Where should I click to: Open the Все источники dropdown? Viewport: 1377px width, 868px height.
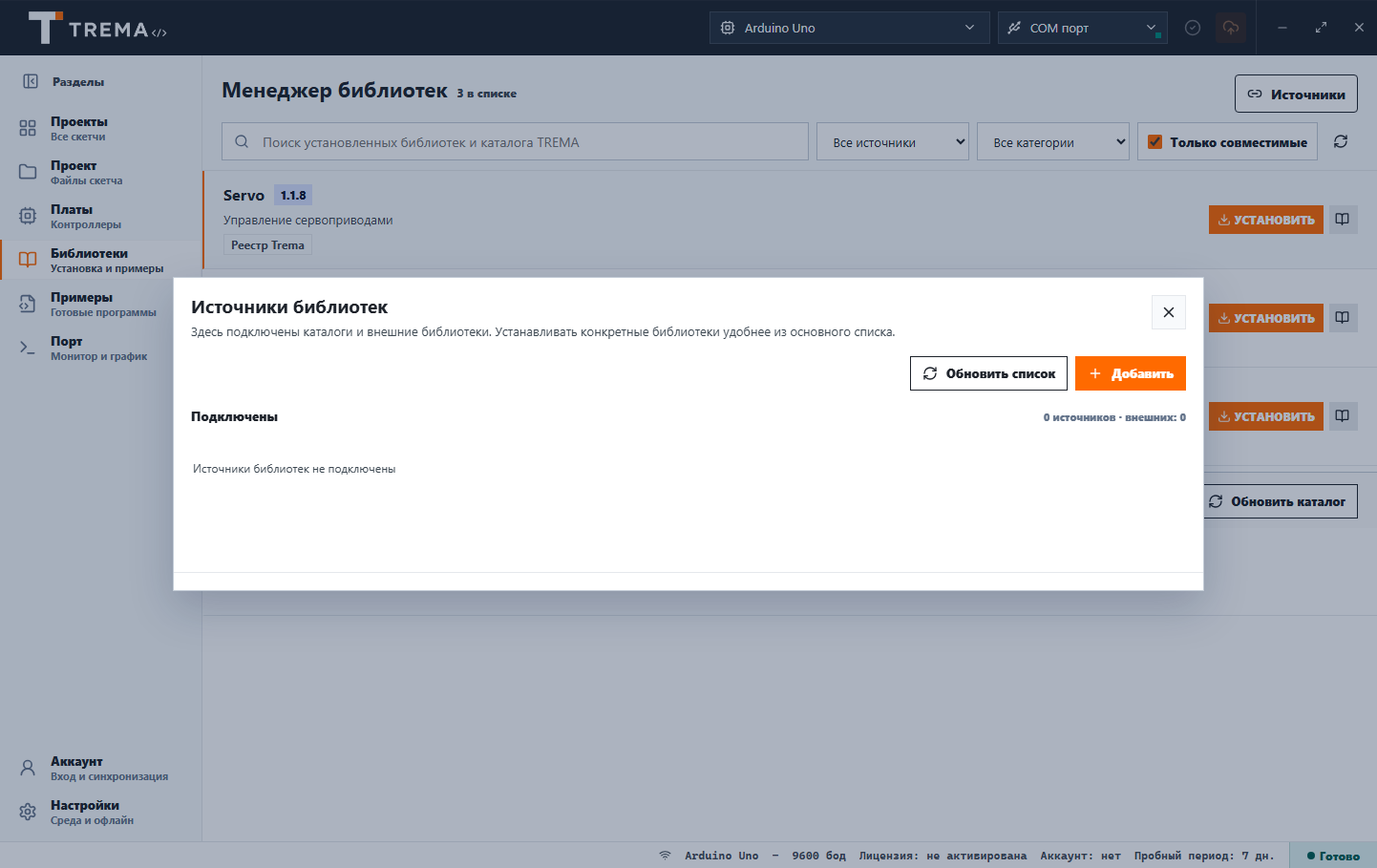[893, 141]
